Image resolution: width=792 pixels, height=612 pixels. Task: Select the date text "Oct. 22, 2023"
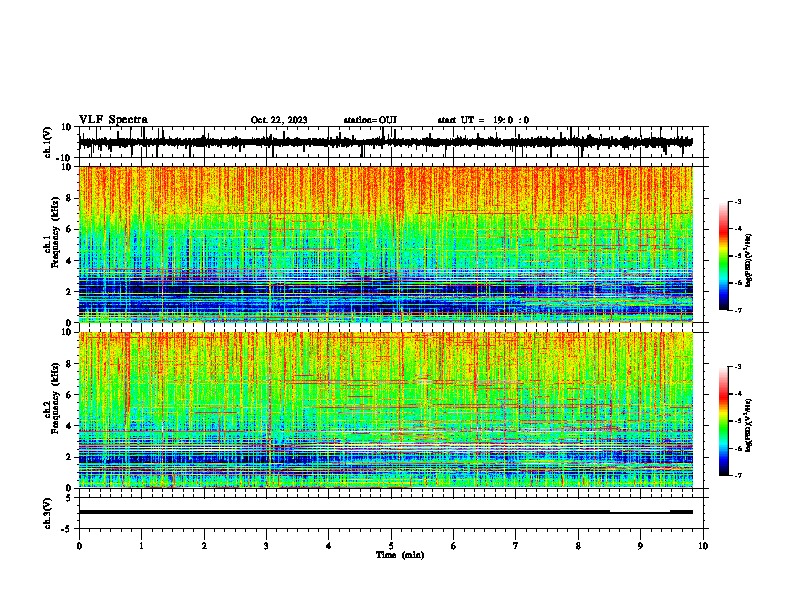tap(279, 120)
